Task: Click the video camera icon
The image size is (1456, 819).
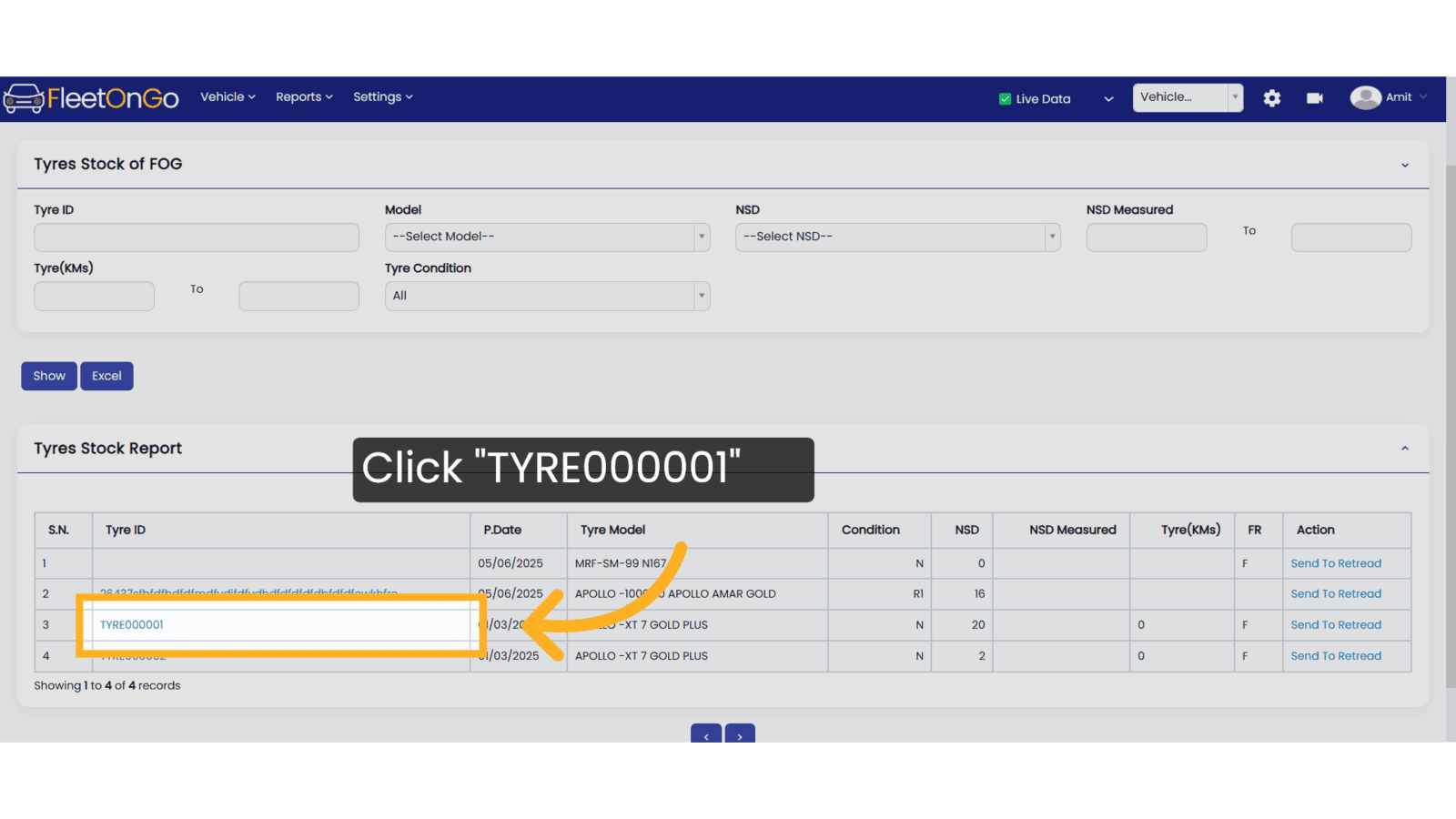Action: [x=1315, y=98]
